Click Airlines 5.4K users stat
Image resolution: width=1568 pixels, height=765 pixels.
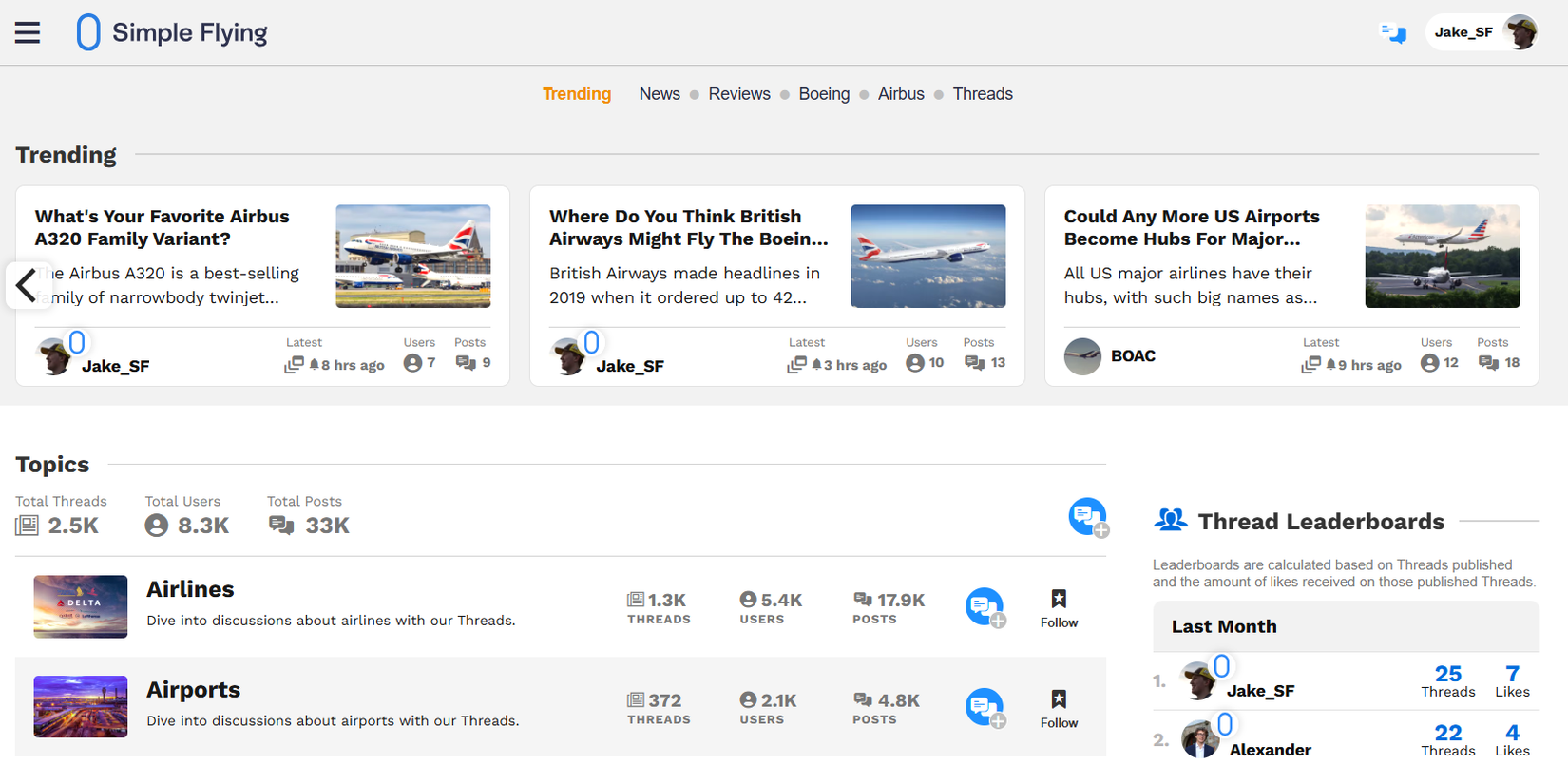771,607
